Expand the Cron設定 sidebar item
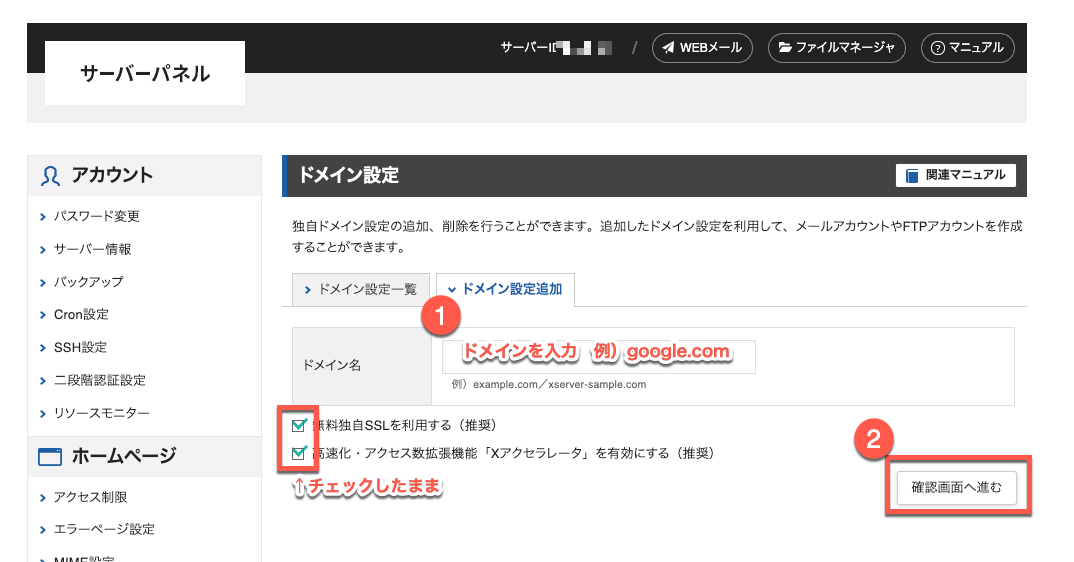Screen dimensions: 1074x562 coord(81,314)
